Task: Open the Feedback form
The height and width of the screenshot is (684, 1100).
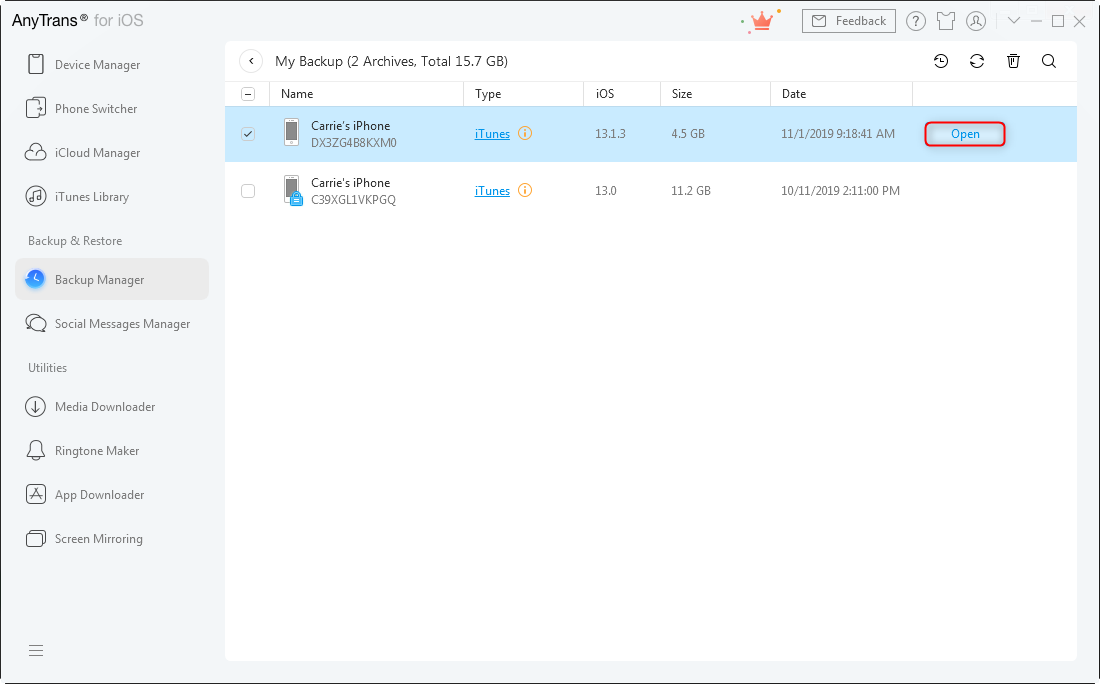Action: 849,21
